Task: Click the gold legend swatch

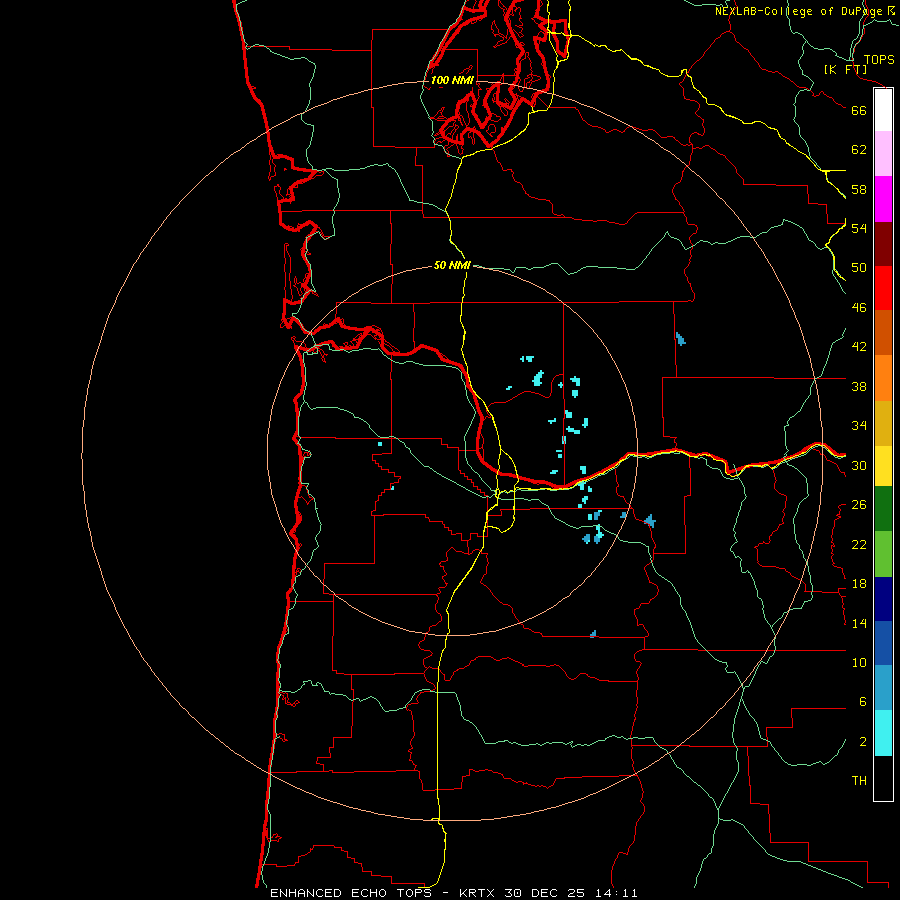Action: [x=883, y=424]
